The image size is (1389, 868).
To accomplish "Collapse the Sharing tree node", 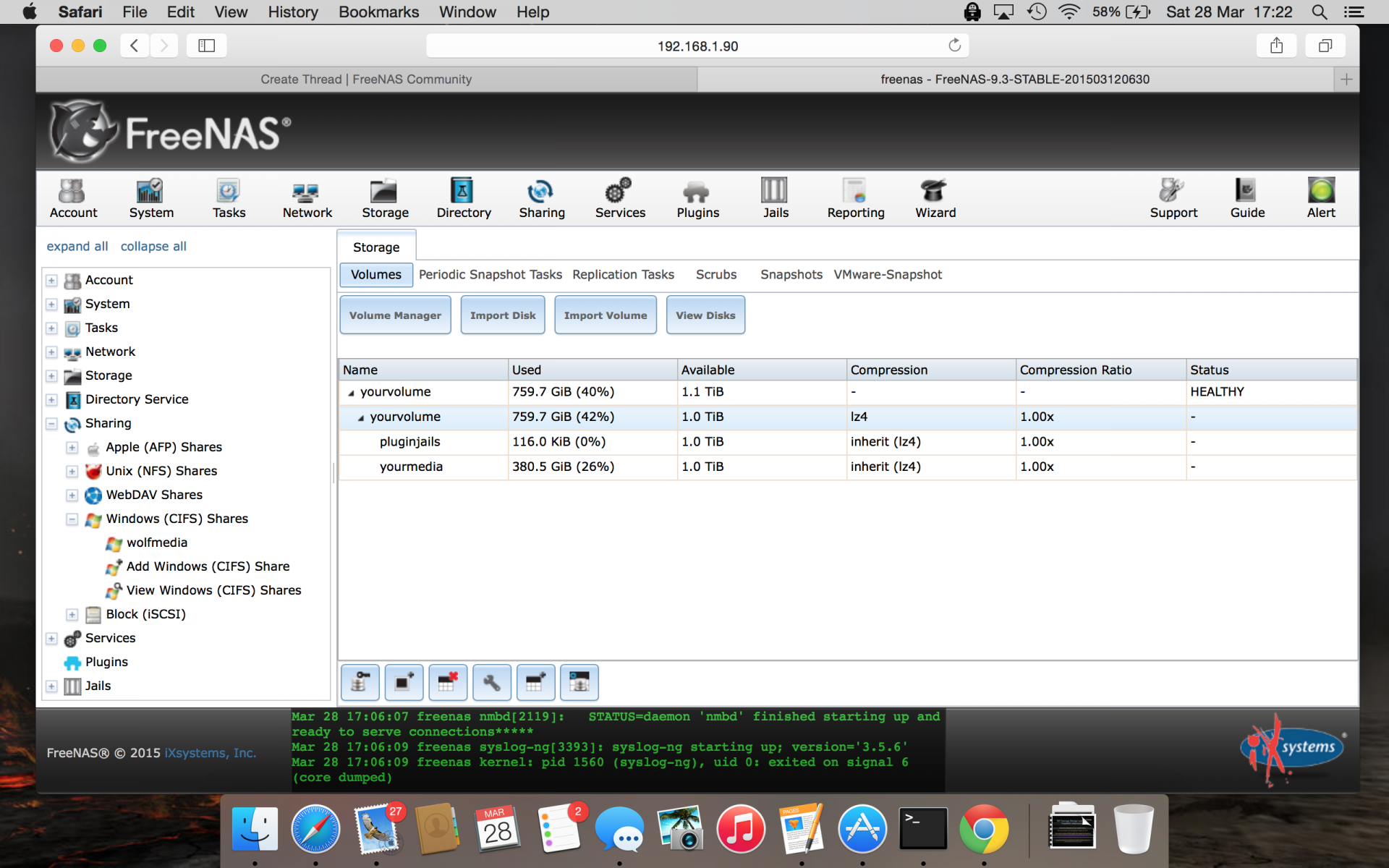I will [51, 424].
